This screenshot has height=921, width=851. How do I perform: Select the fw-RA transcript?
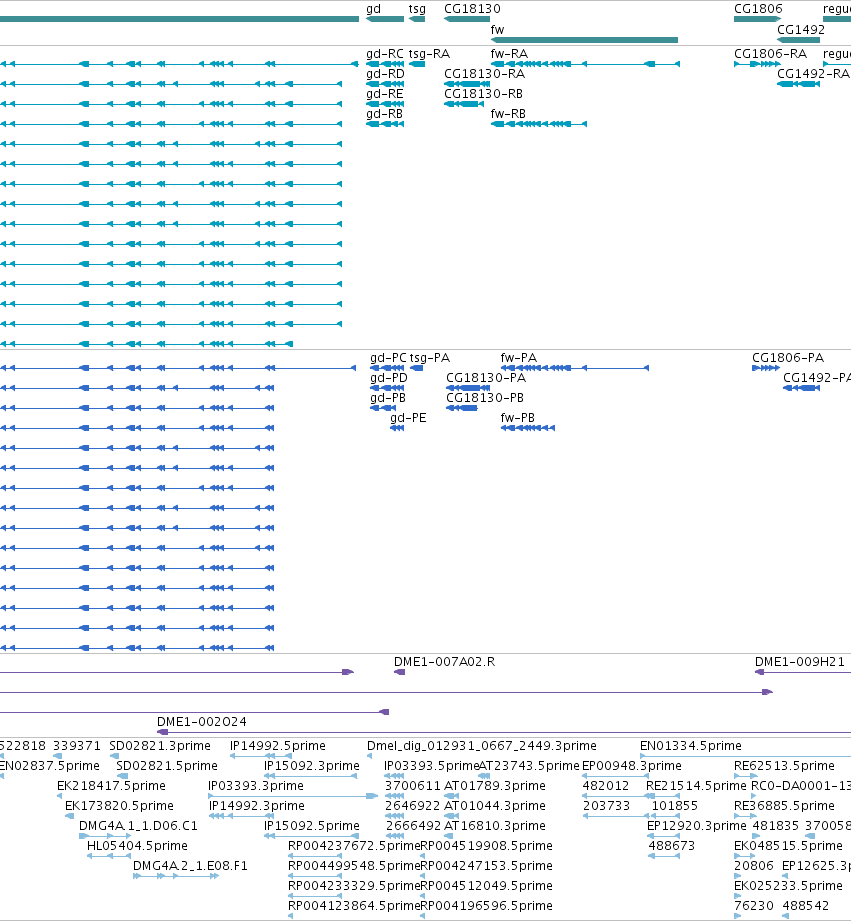coord(585,64)
